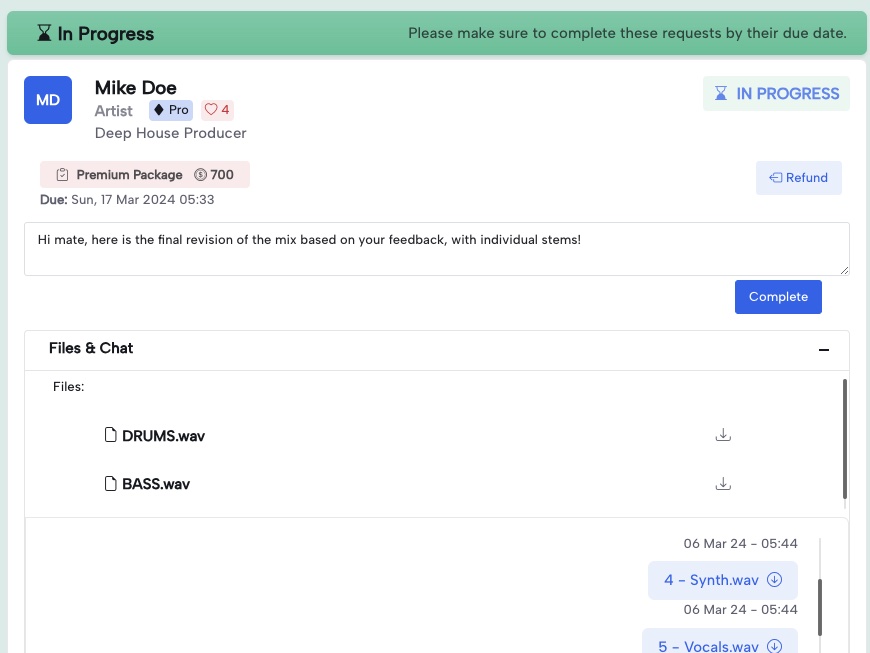The width and height of the screenshot is (870, 653).
Task: Request a refund with the Refund button
Action: 798,178
